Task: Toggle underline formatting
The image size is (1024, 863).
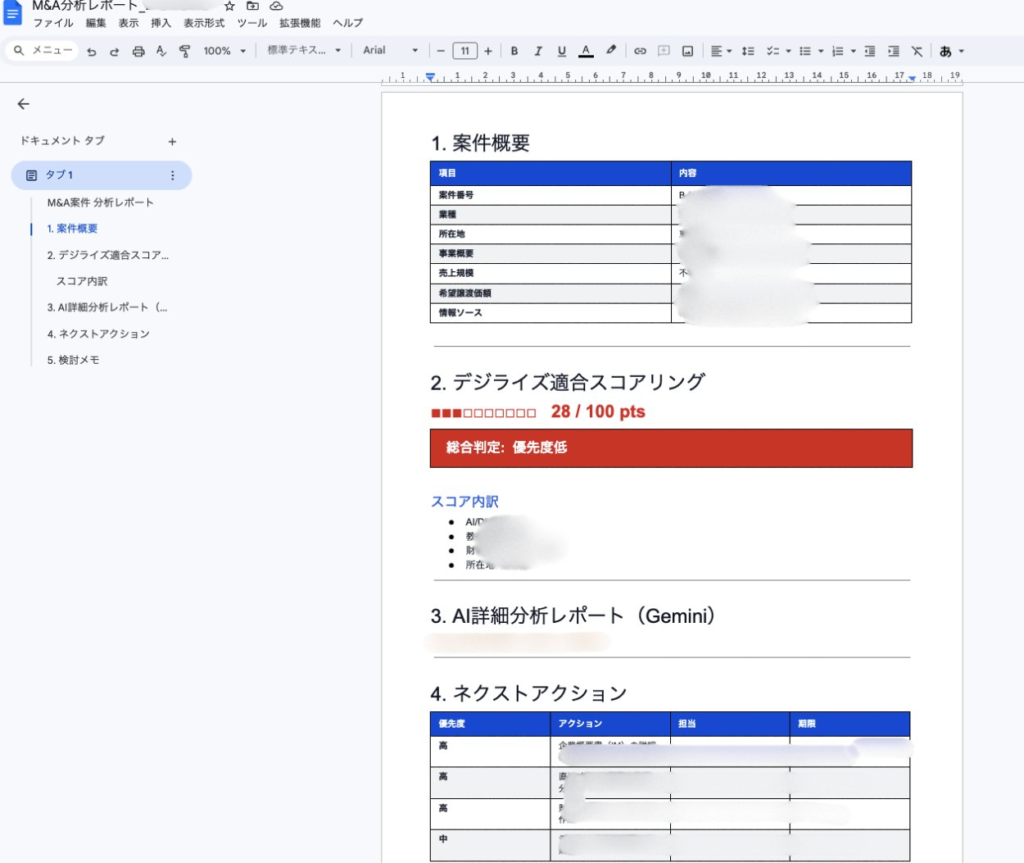Action: pos(561,51)
